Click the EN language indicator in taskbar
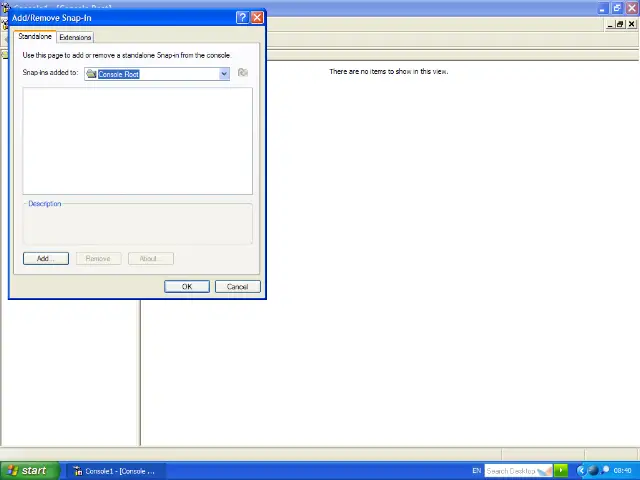640x480 pixels. point(476,470)
